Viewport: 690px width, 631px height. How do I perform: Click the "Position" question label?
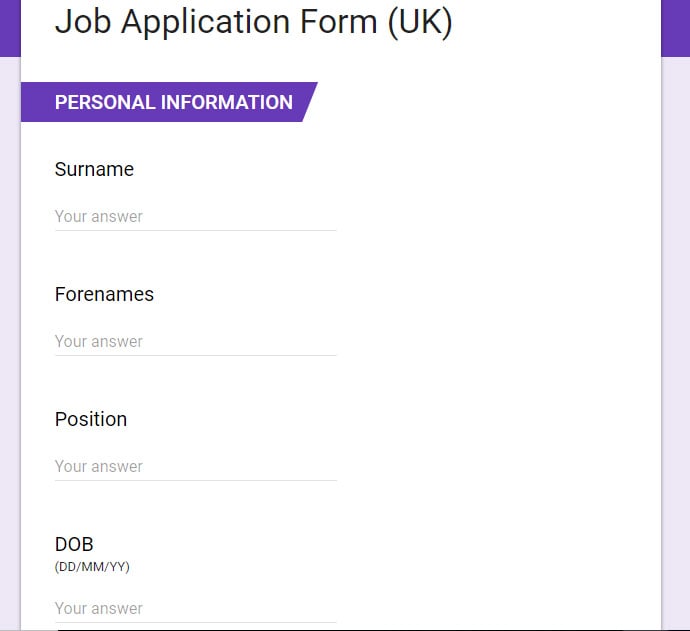click(91, 420)
